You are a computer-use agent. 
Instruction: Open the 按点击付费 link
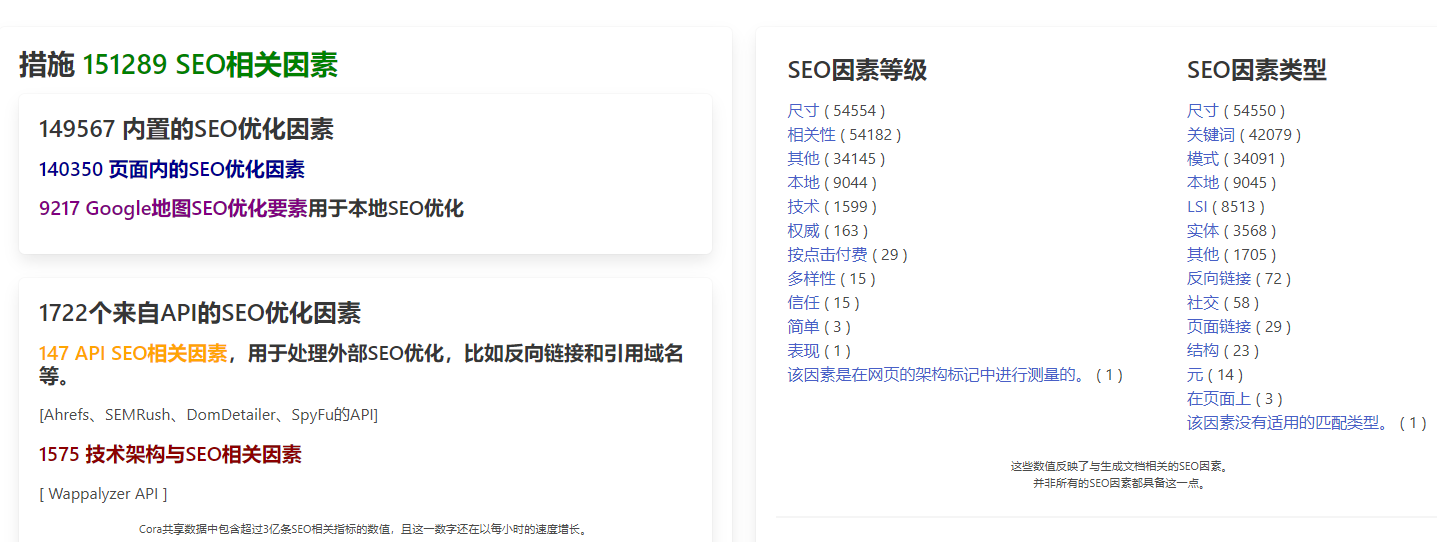coord(827,255)
